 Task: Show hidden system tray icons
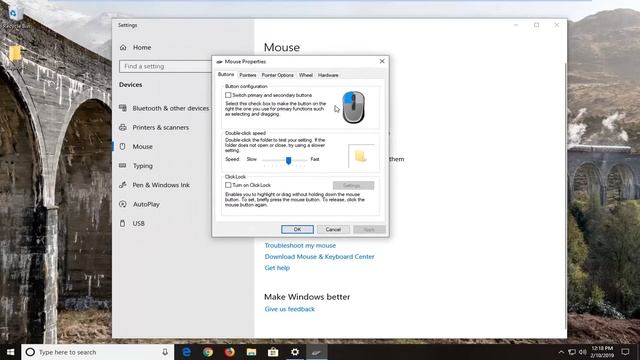(x=561, y=352)
